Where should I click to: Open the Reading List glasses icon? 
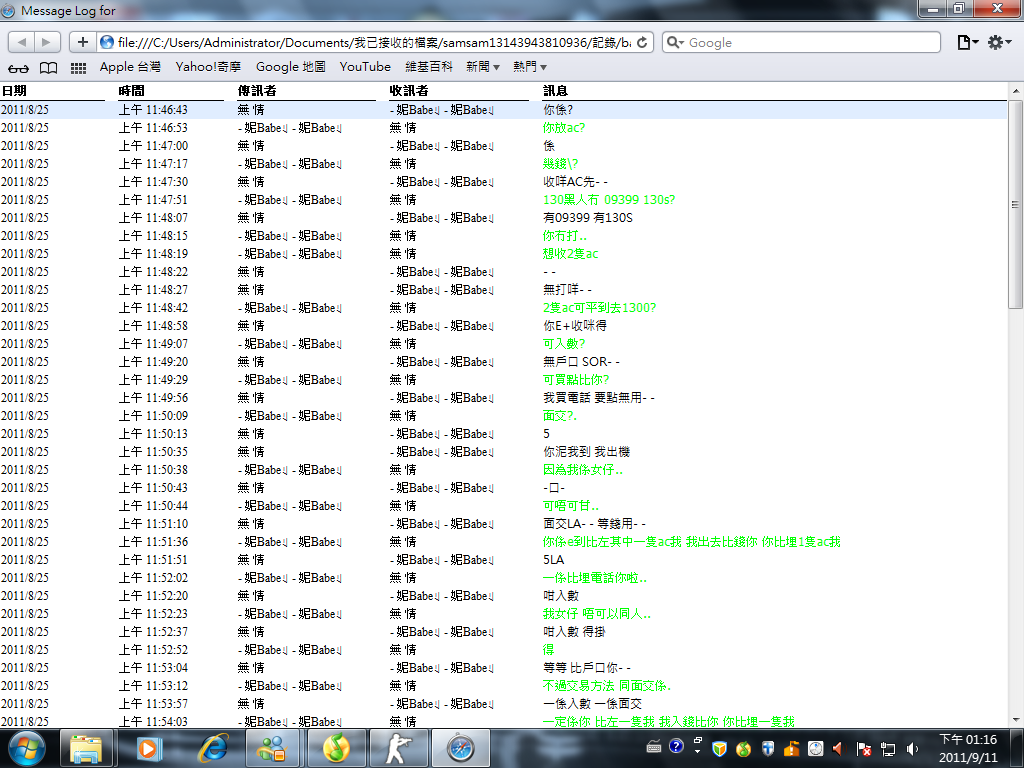[18, 68]
